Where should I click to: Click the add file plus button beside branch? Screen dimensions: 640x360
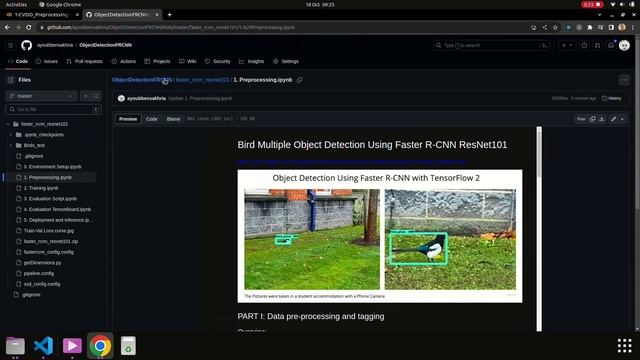pos(85,96)
